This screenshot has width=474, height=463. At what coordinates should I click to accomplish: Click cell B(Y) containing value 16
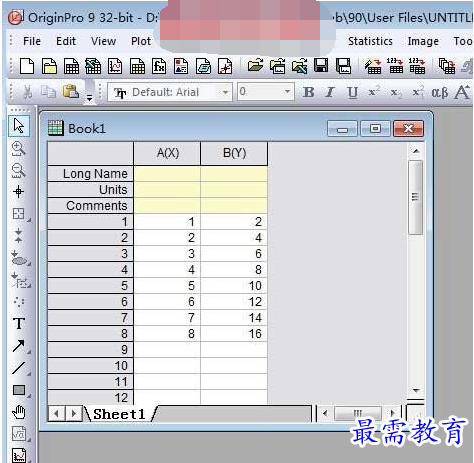coord(234,334)
